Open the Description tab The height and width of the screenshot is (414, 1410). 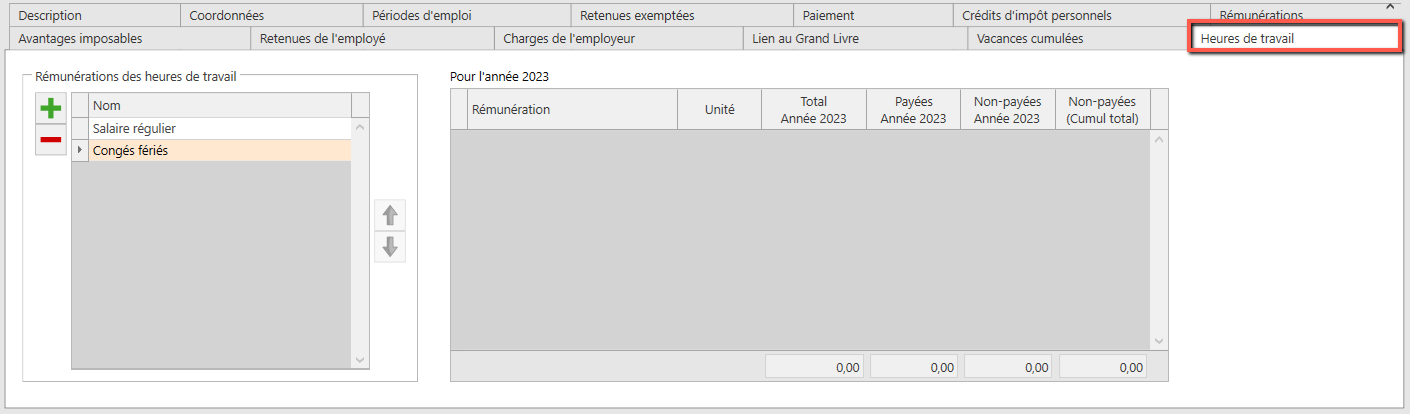point(93,15)
